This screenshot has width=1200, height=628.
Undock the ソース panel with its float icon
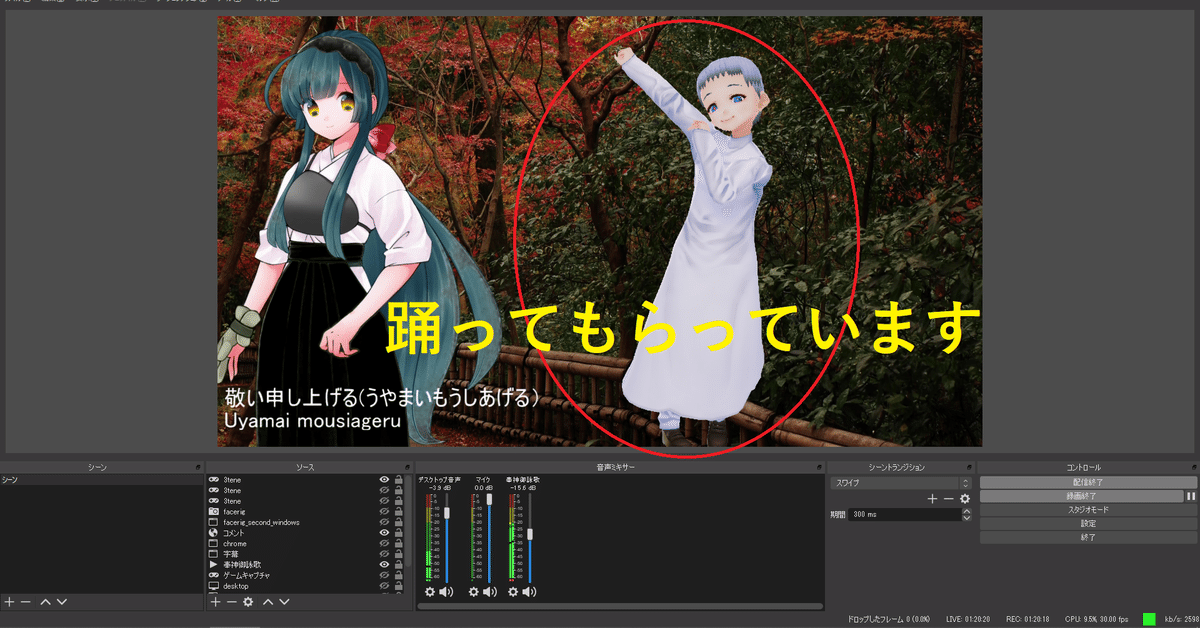(x=407, y=467)
